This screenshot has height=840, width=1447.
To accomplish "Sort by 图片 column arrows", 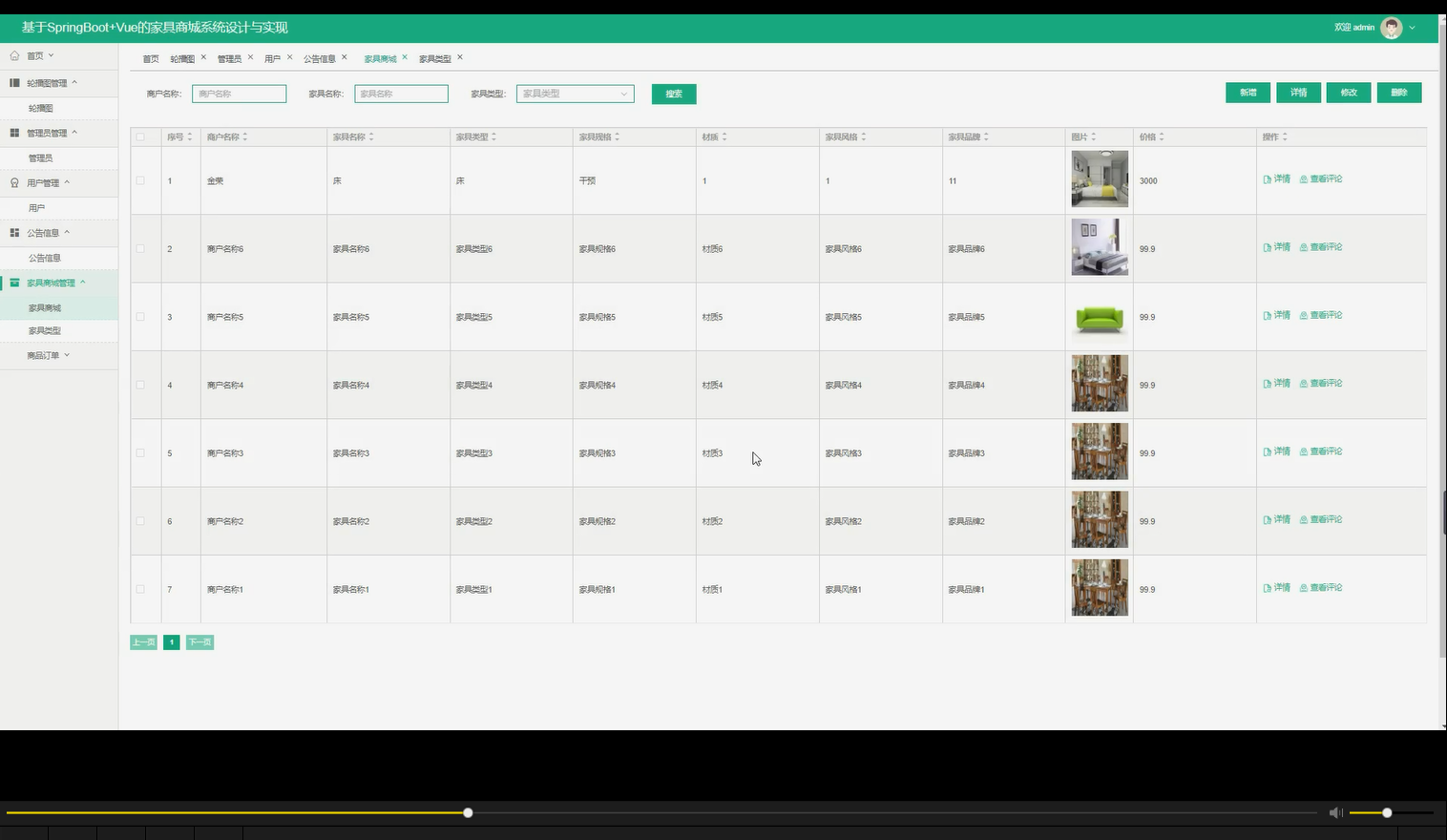I will point(1094,136).
